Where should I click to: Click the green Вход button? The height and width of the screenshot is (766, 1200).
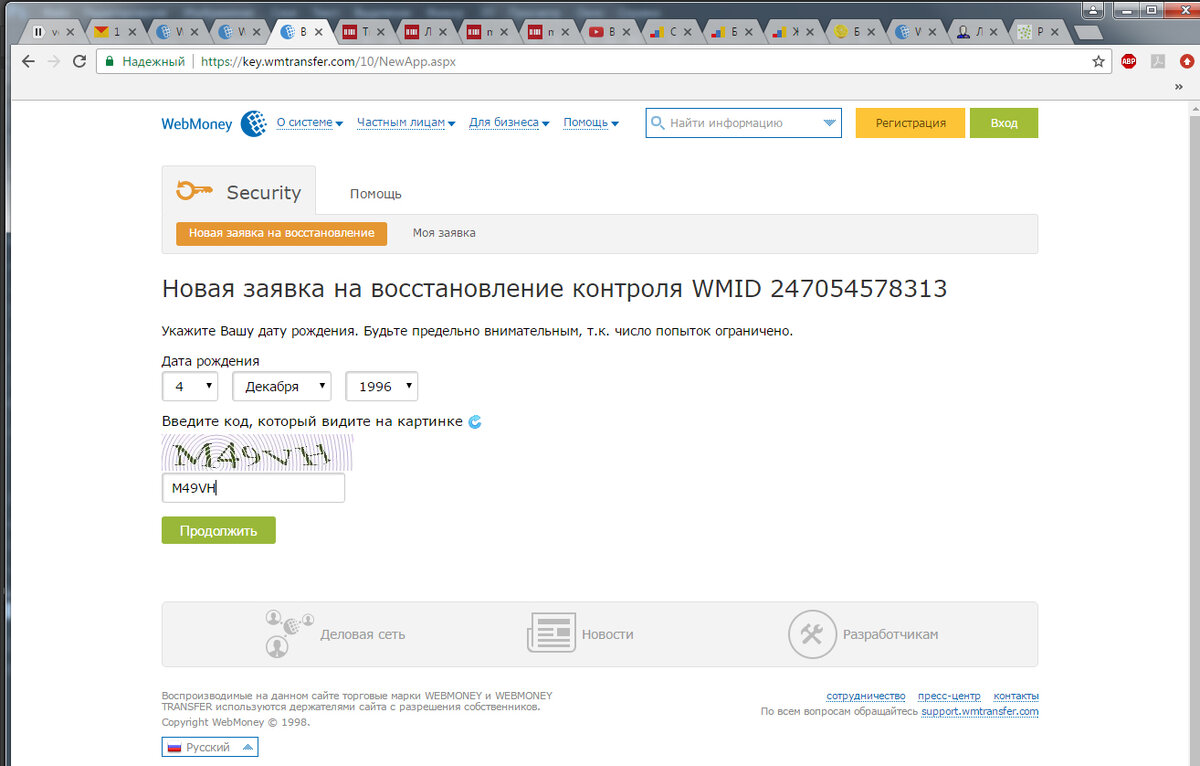(1004, 123)
